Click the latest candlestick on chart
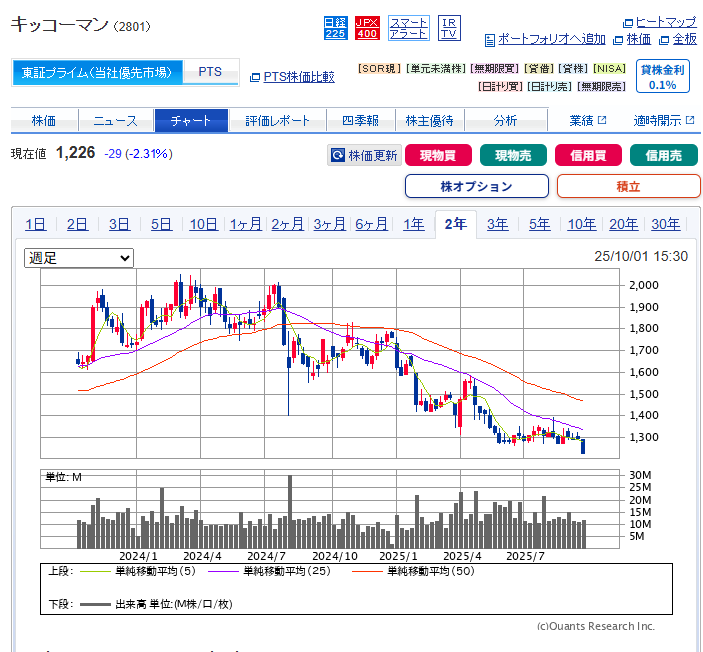The height and width of the screenshot is (652, 703). [583, 446]
